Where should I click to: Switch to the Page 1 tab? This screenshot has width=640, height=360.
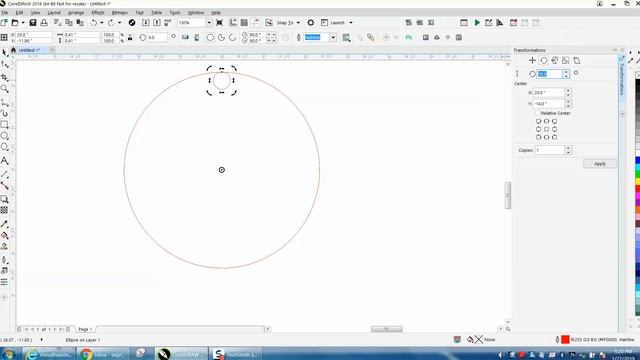[85, 329]
